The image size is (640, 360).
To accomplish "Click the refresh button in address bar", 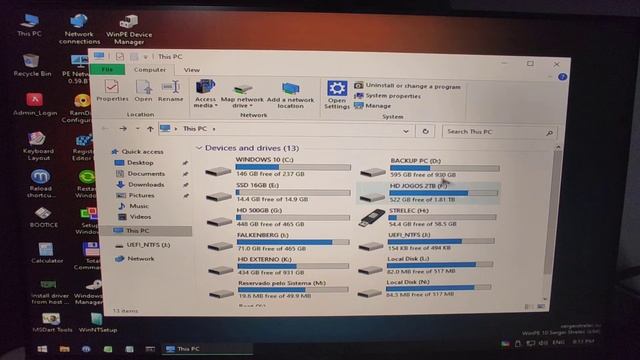I will [x=425, y=131].
